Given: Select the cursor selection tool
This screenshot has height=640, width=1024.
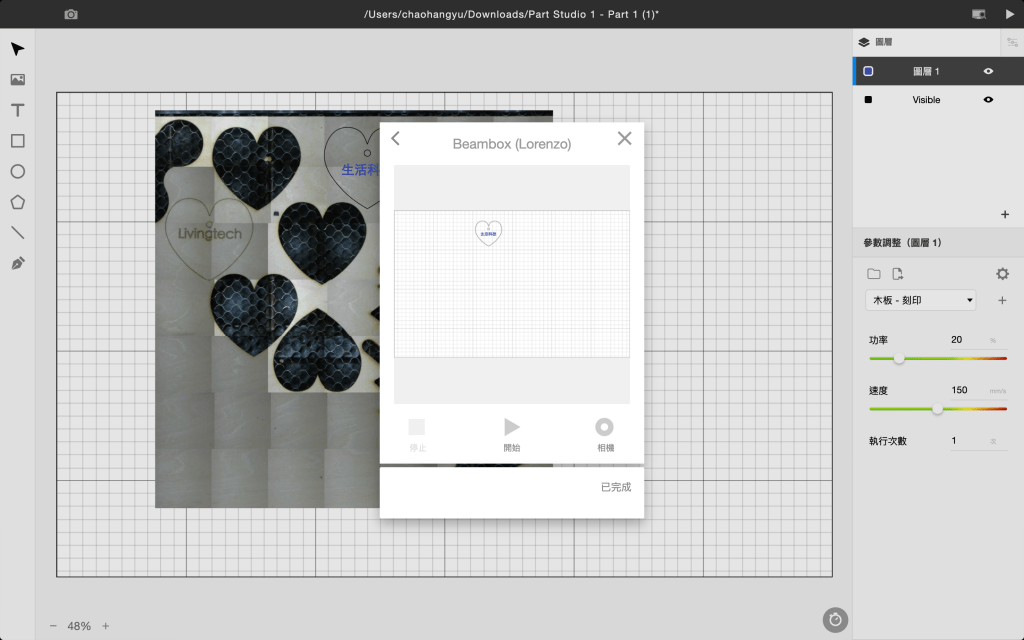Looking at the screenshot, I should tap(17, 49).
